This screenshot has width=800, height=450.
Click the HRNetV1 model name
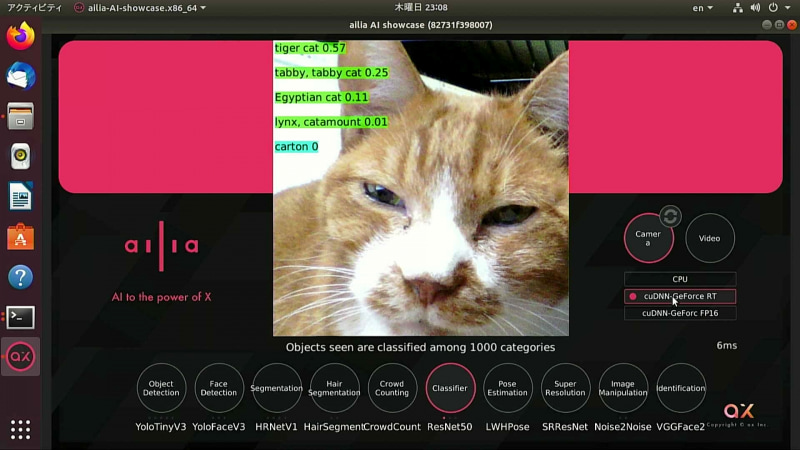[276, 427]
